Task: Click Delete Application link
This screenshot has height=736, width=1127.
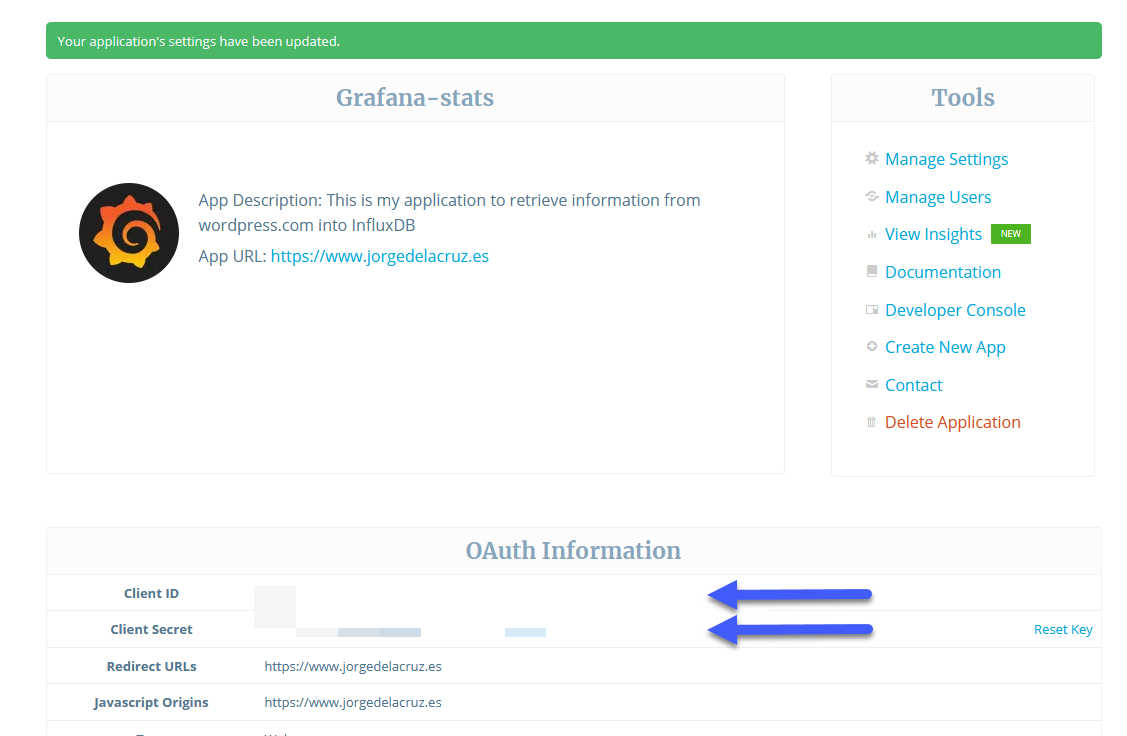Action: 952,422
